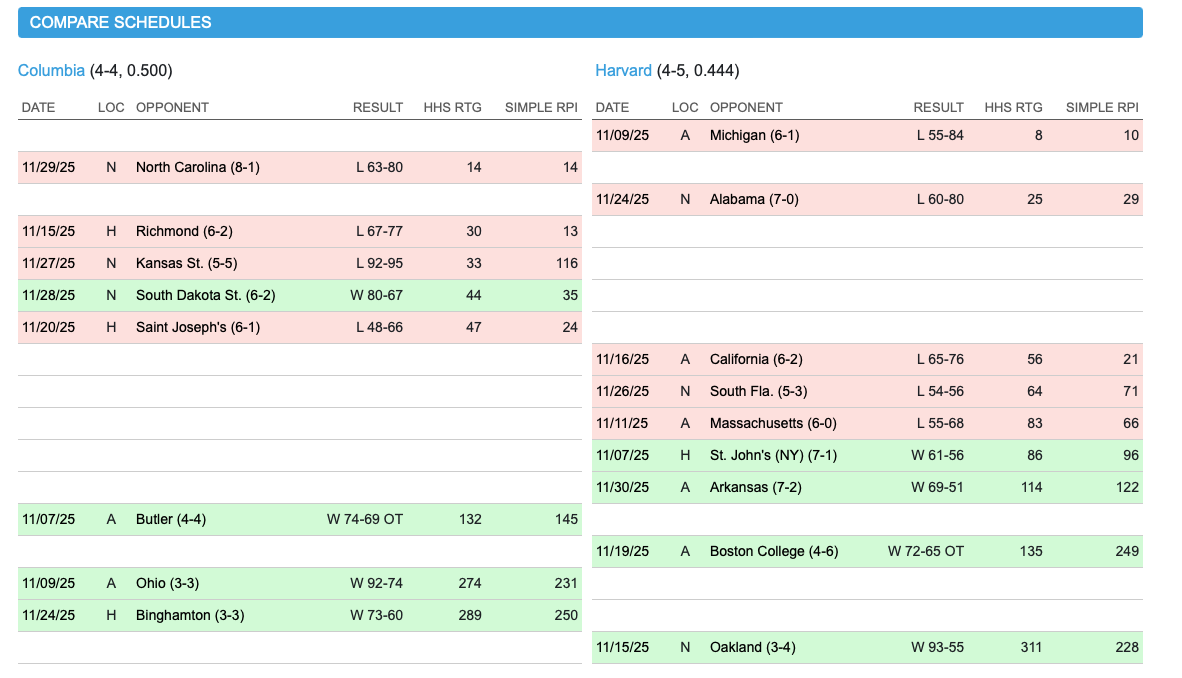Click the Alabama (7-0) opponent cell

754,199
